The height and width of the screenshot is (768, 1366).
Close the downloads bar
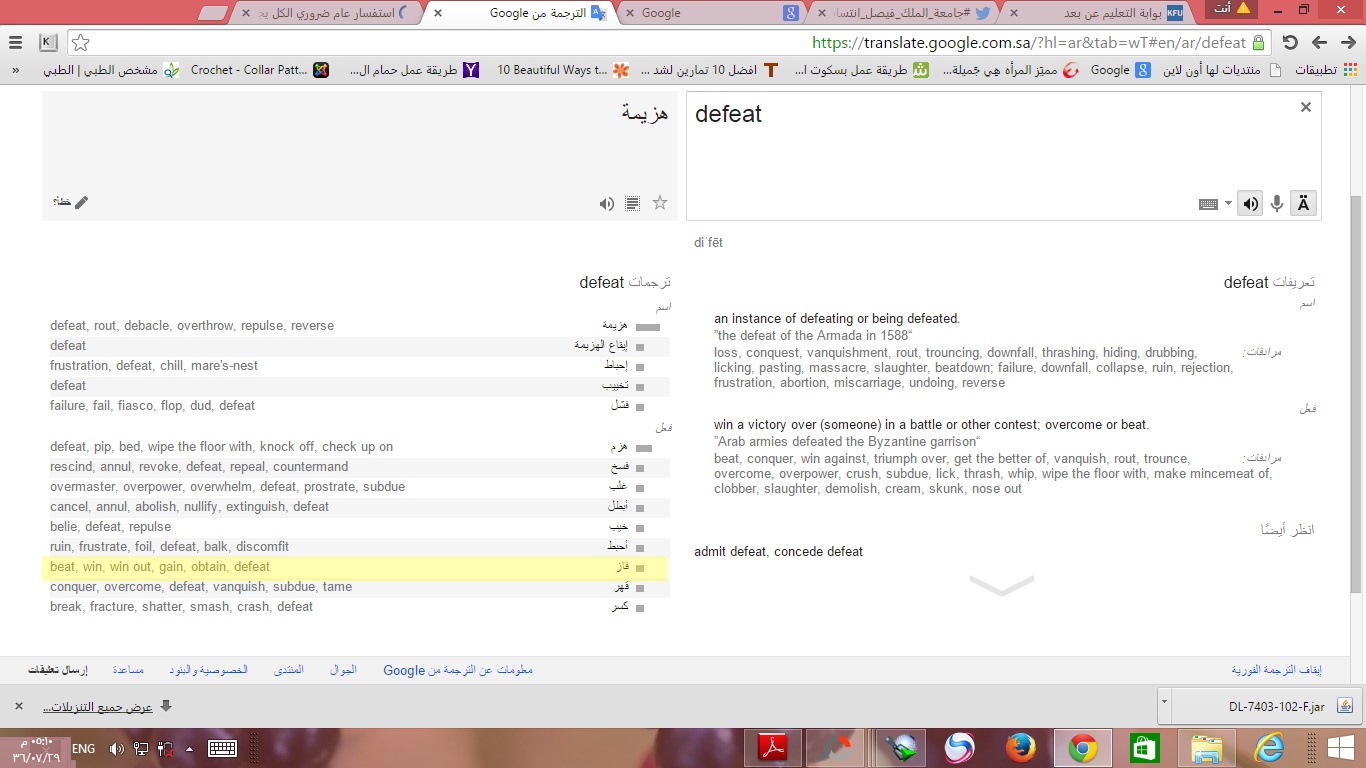(18, 706)
